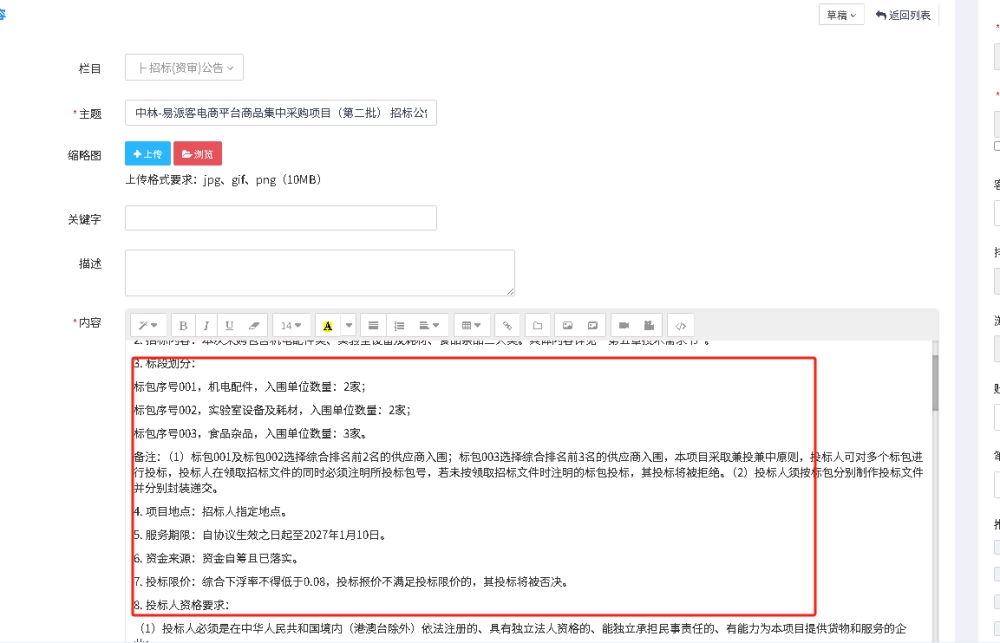Image resolution: width=1000 pixels, height=643 pixels.
Task: Click text '标包序号001，机电配件'
Action: tap(193, 387)
